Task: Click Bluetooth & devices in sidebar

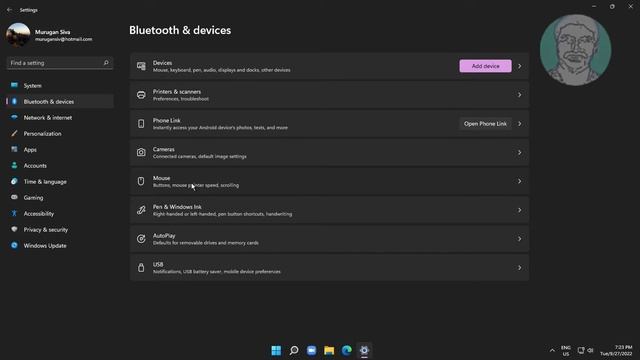Action: tap(60, 101)
